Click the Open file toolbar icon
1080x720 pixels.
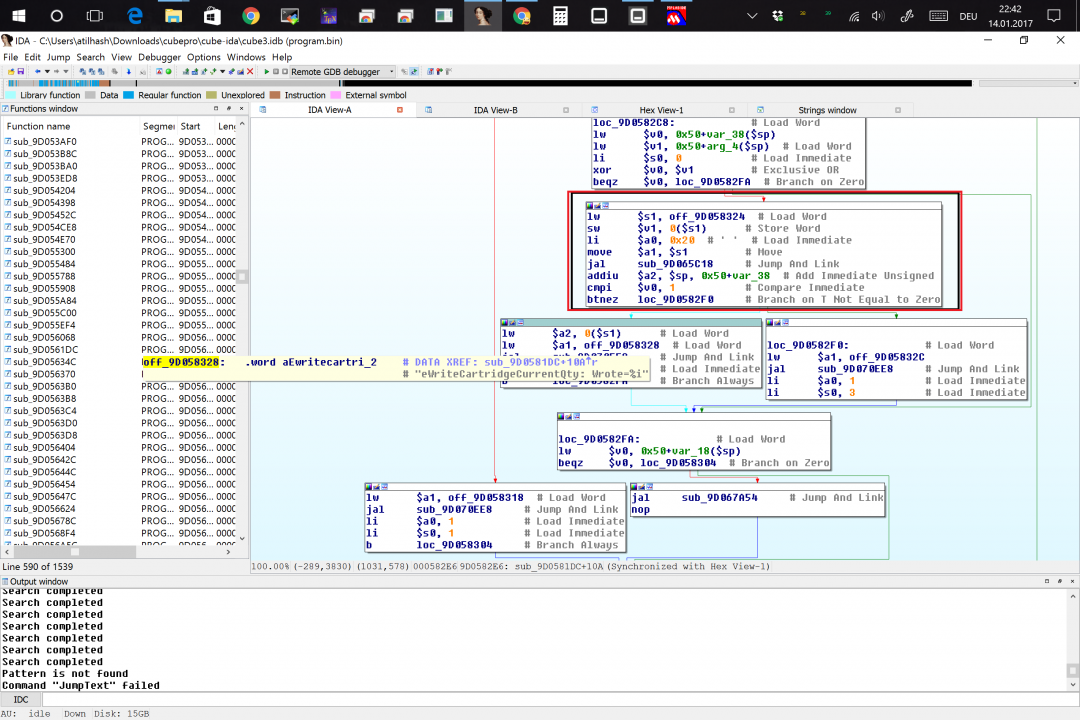click(x=9, y=72)
